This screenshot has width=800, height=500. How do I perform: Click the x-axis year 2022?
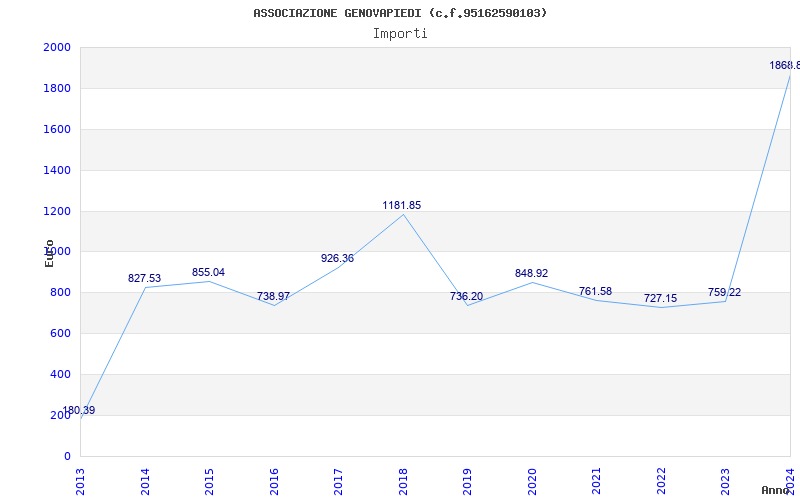[661, 482]
